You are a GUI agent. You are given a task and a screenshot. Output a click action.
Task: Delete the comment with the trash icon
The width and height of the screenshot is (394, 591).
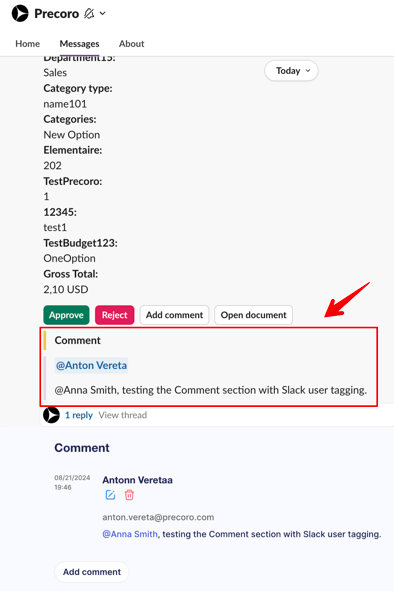pyautogui.click(x=129, y=495)
